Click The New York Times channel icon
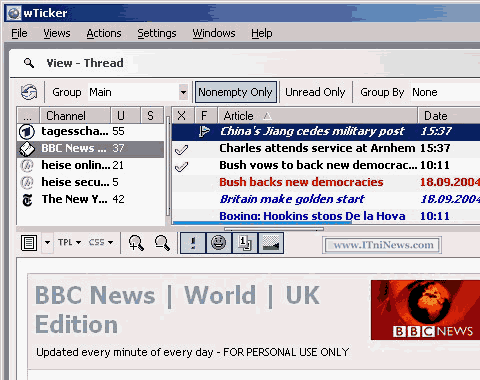The height and width of the screenshot is (380, 480). (27, 200)
